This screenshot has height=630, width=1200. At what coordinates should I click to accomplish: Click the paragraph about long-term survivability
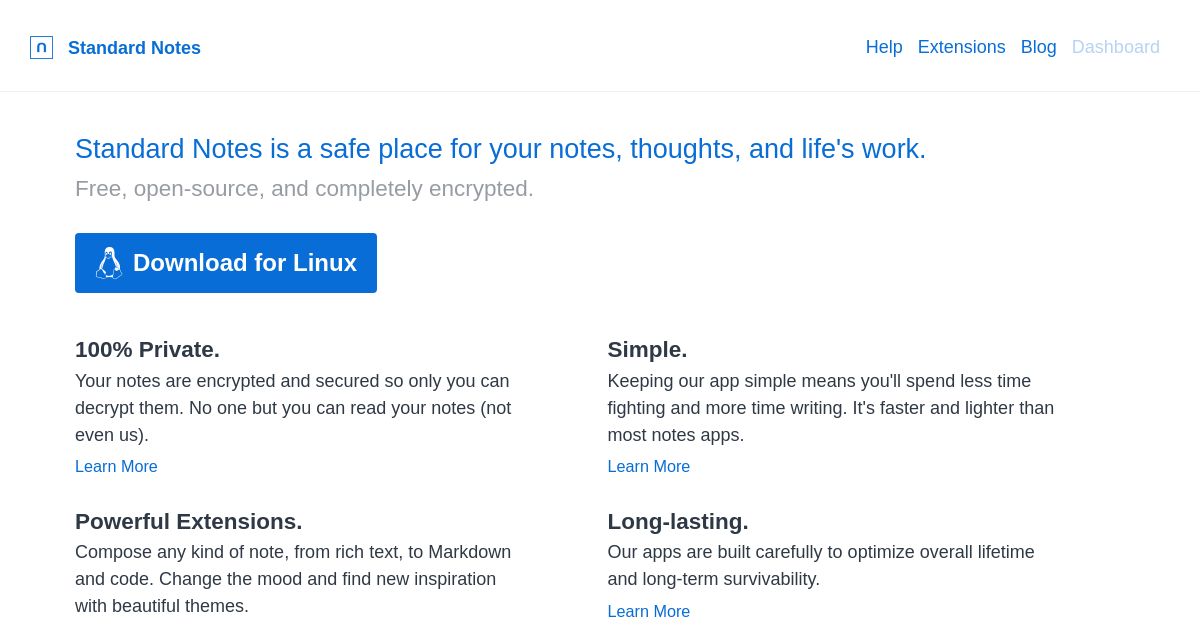point(821,566)
